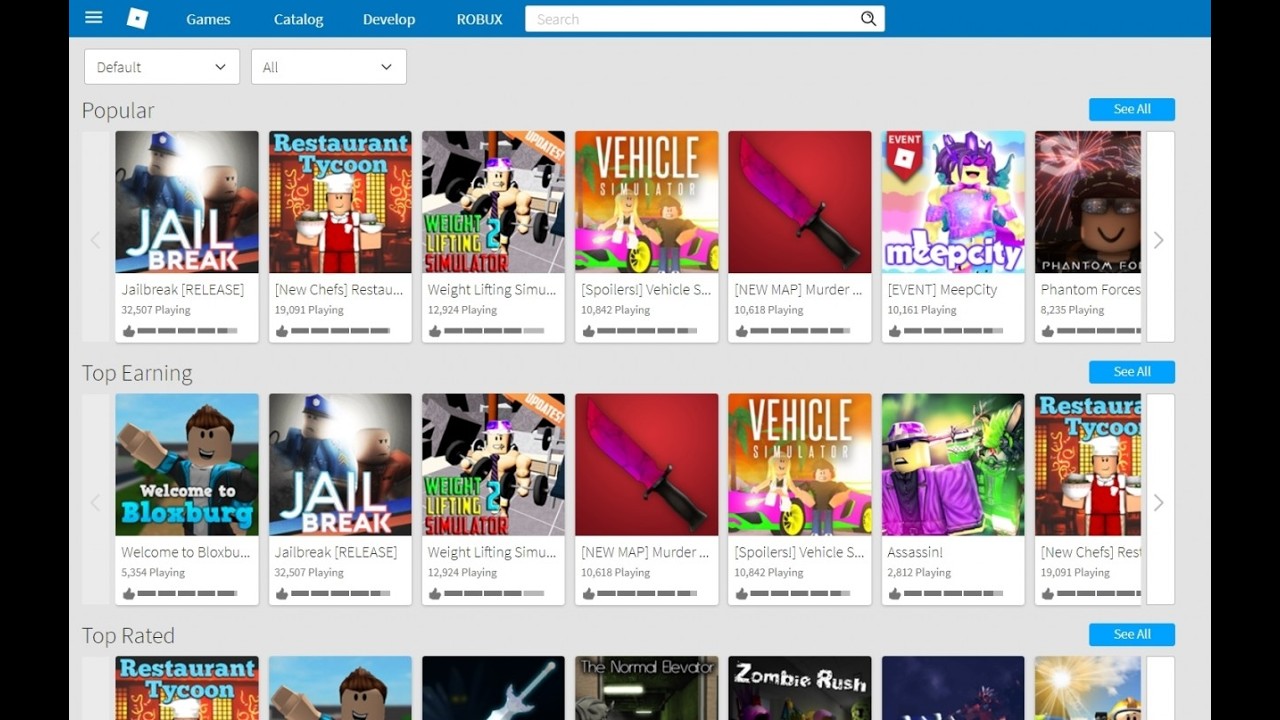
Task: Open the Catalog menu
Action: tap(298, 19)
